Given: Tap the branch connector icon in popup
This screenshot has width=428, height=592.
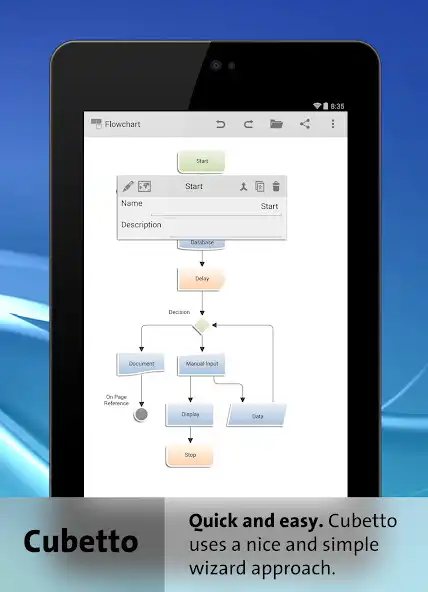Looking at the screenshot, I should [243, 187].
